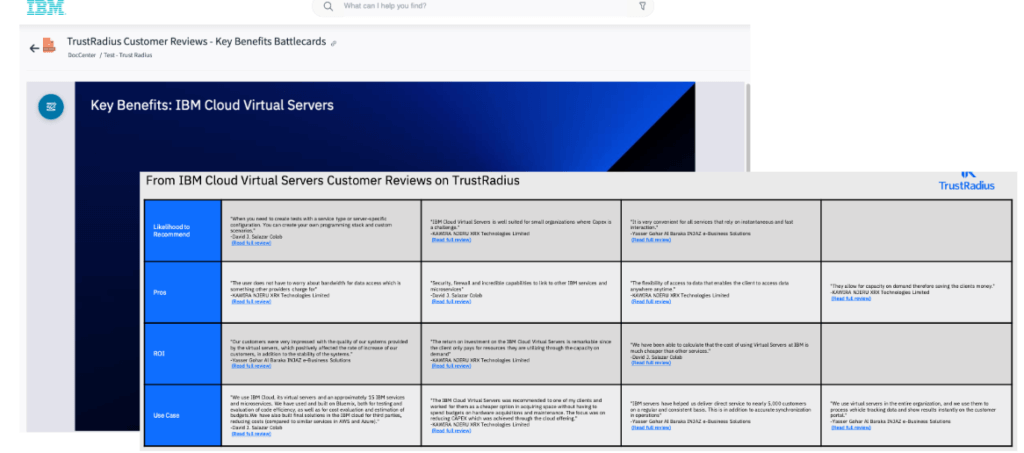The height and width of the screenshot is (453, 1024).
Task: Open full review for "We use IBM Cloud" quote
Action: click(x=251, y=434)
